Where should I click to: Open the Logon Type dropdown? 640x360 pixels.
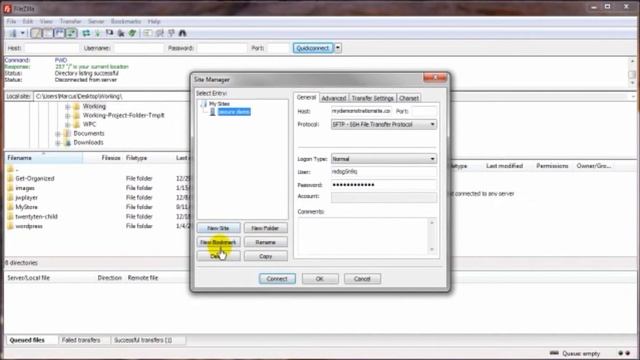[384, 159]
